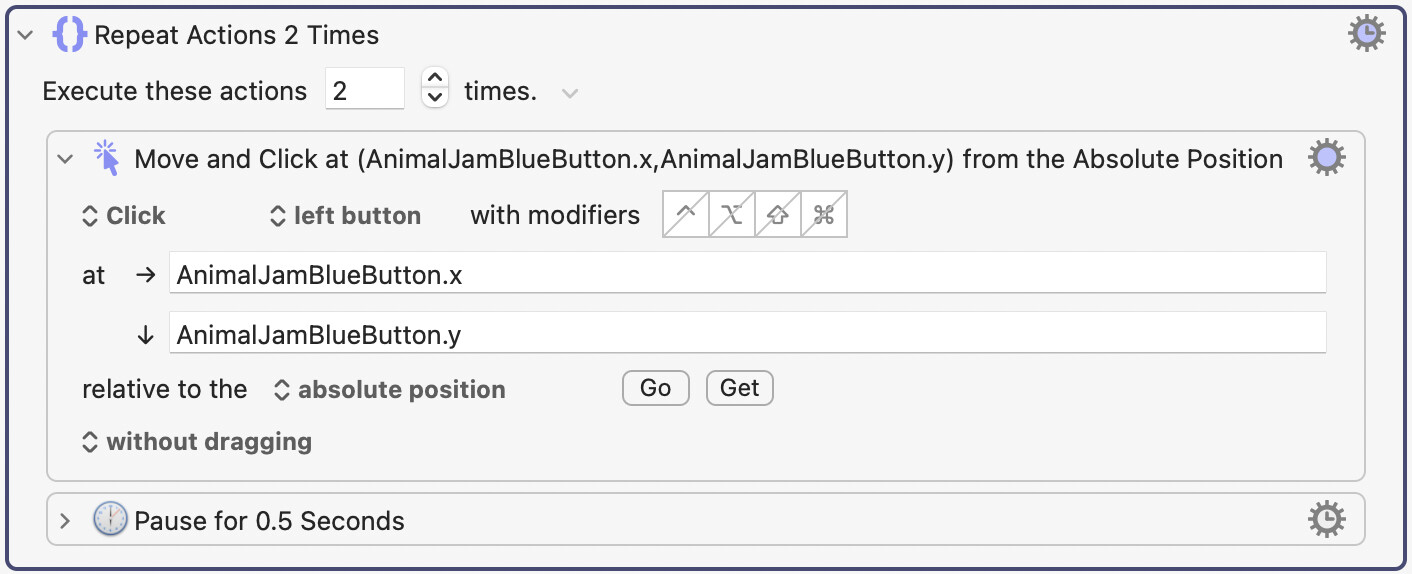Click the Pause action gear icon
1412x574 pixels.
click(x=1327, y=520)
